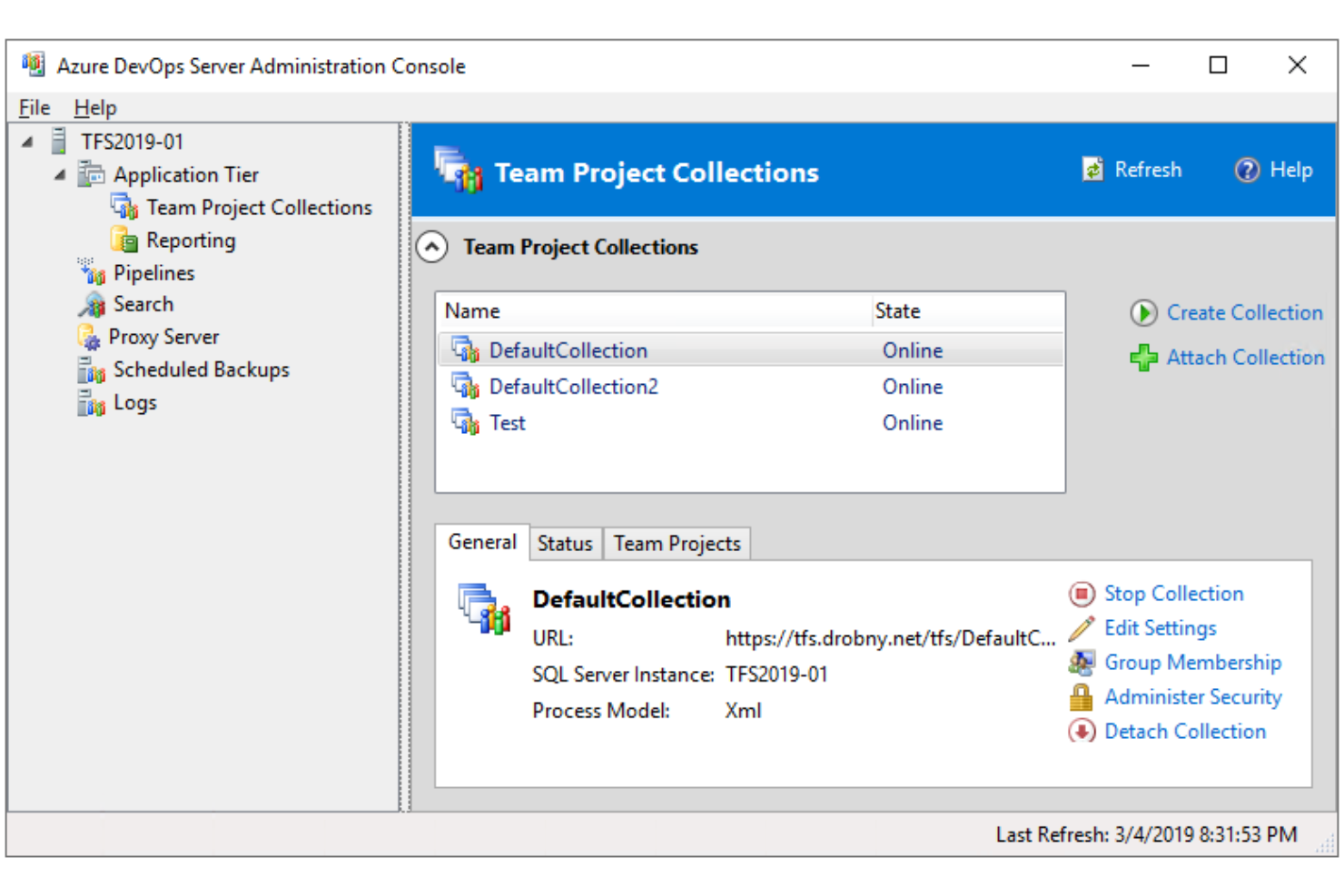Collapse the TFS2019-01 tree node
This screenshot has width=1344, height=896.
[27, 142]
